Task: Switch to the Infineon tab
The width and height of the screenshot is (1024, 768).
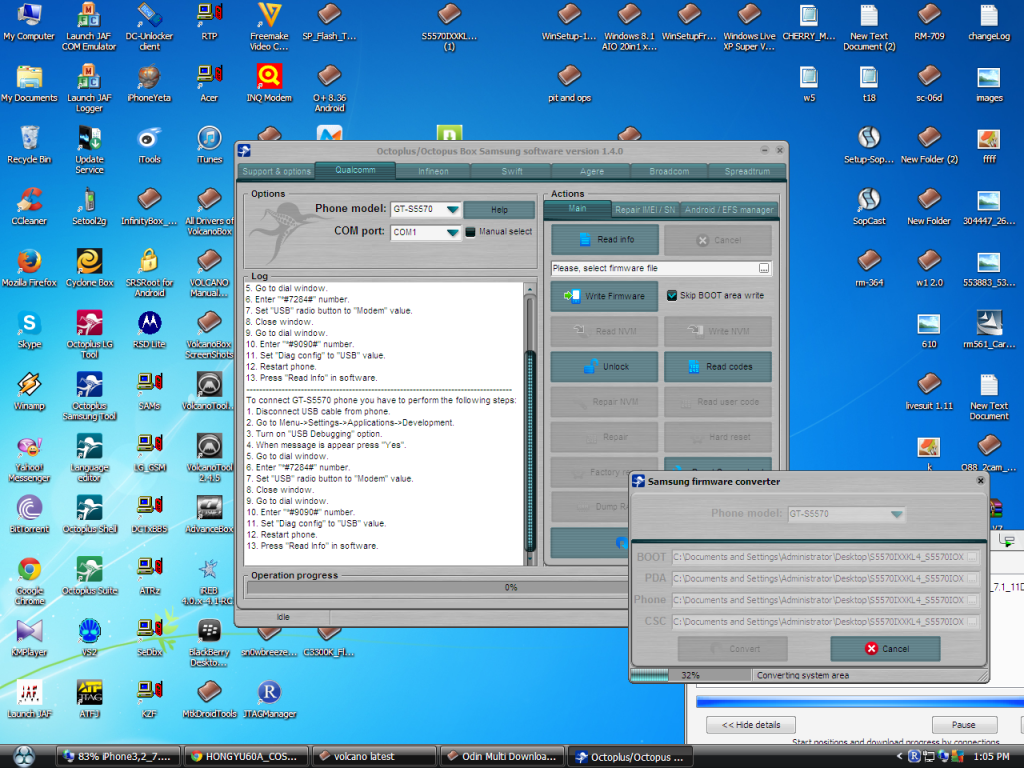Action: pyautogui.click(x=433, y=171)
